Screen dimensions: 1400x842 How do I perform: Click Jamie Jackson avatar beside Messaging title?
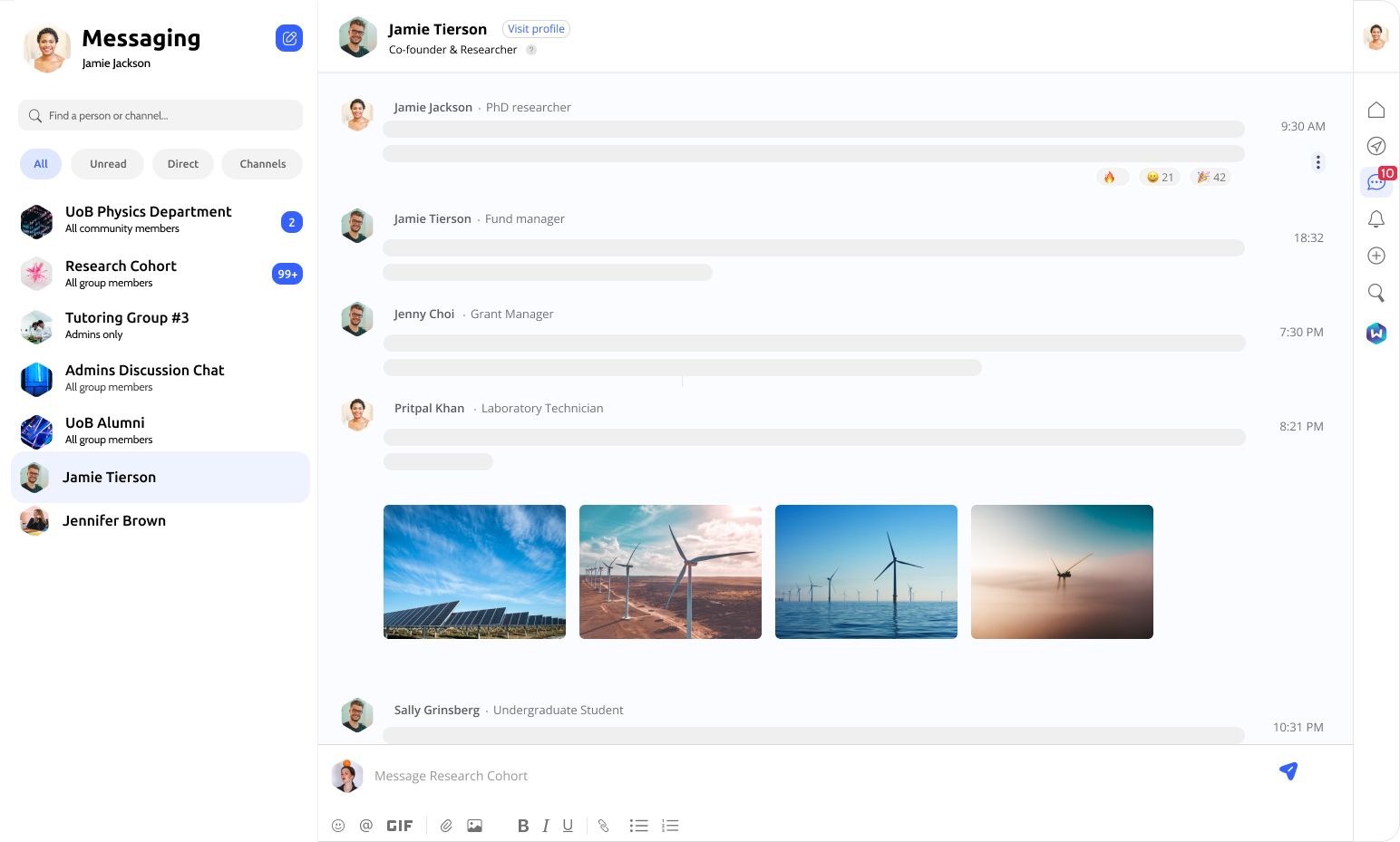coord(47,48)
